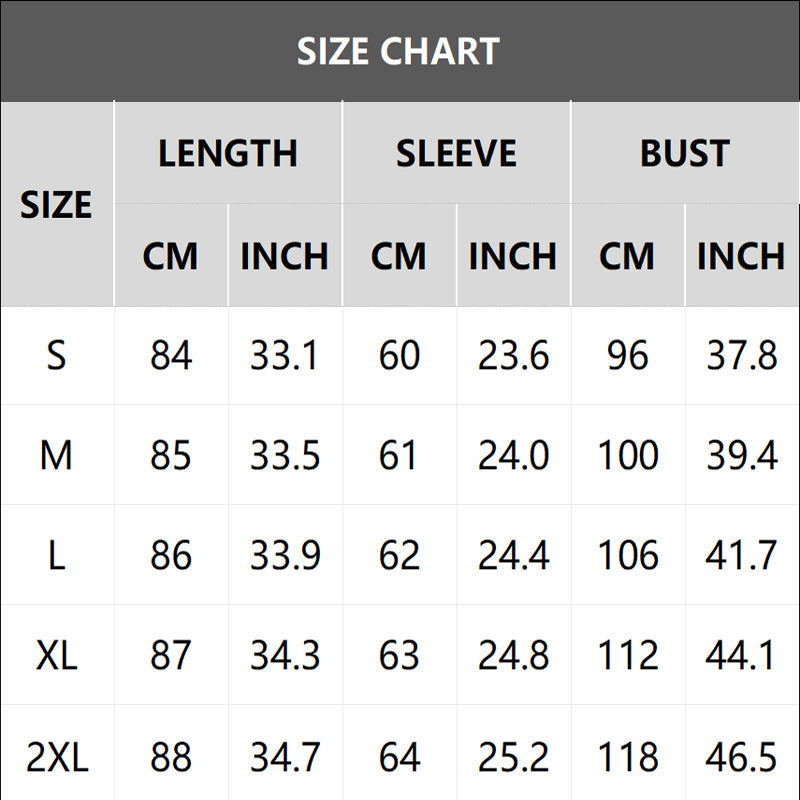Click the 34.7 inch length cell

(x=285, y=757)
